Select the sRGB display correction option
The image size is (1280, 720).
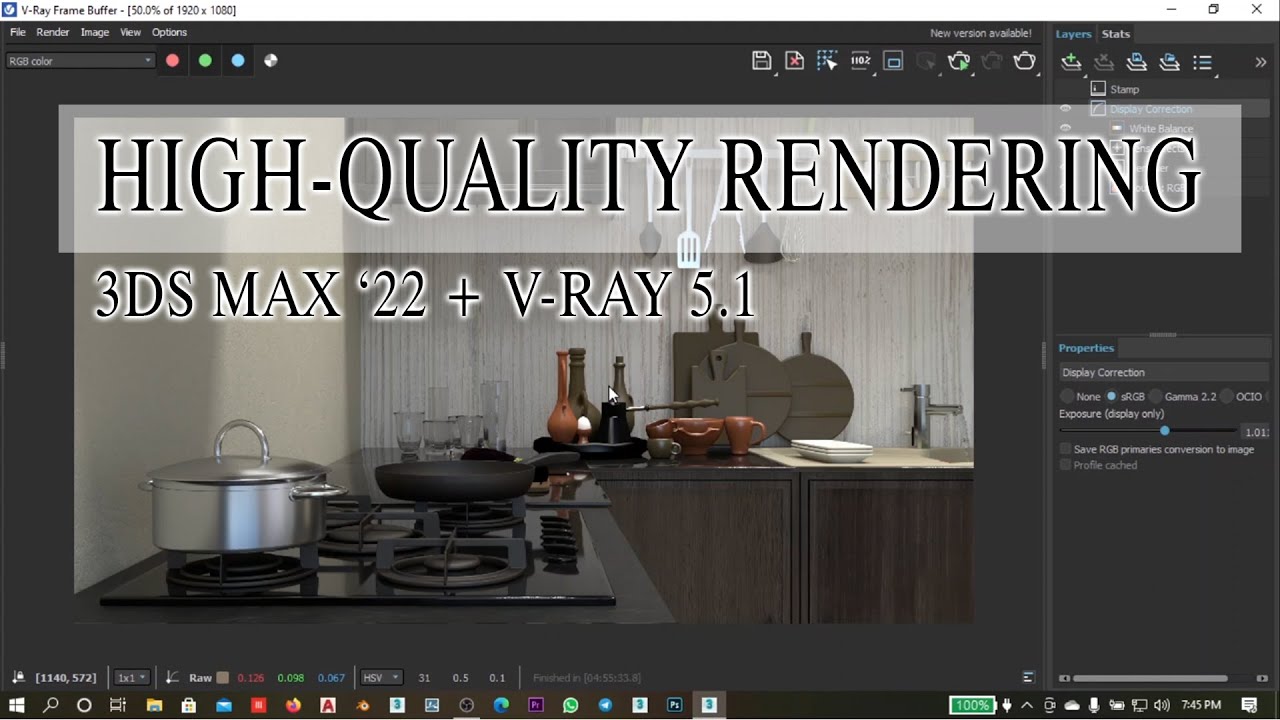[x=1125, y=397]
